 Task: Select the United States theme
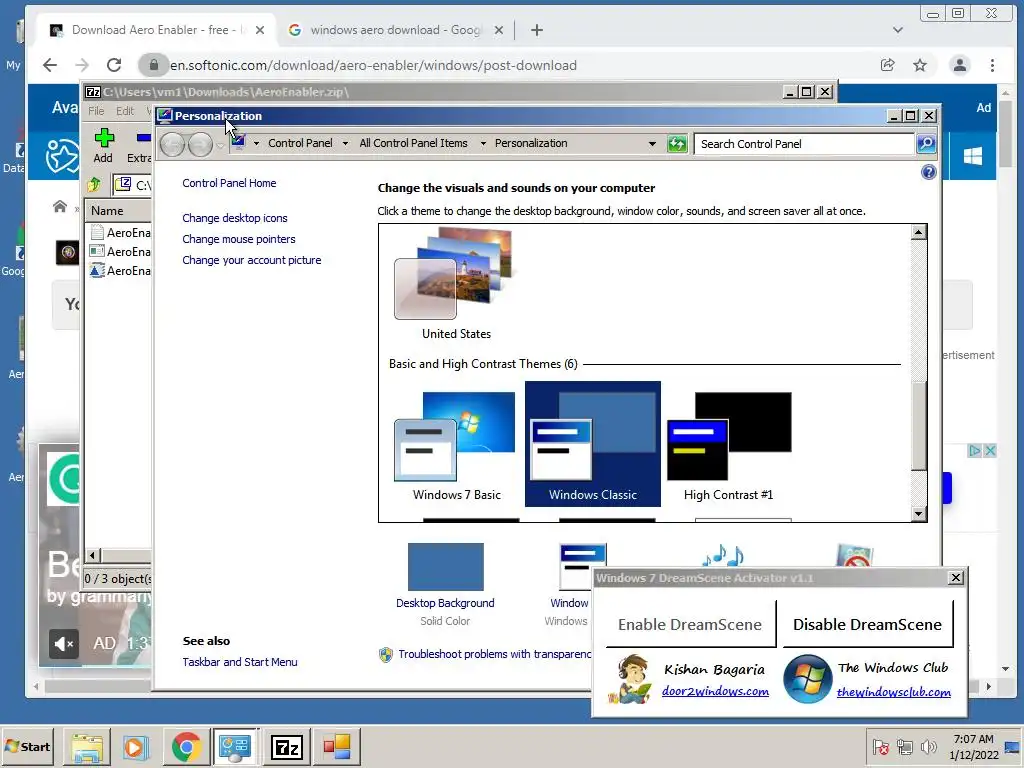click(x=456, y=283)
